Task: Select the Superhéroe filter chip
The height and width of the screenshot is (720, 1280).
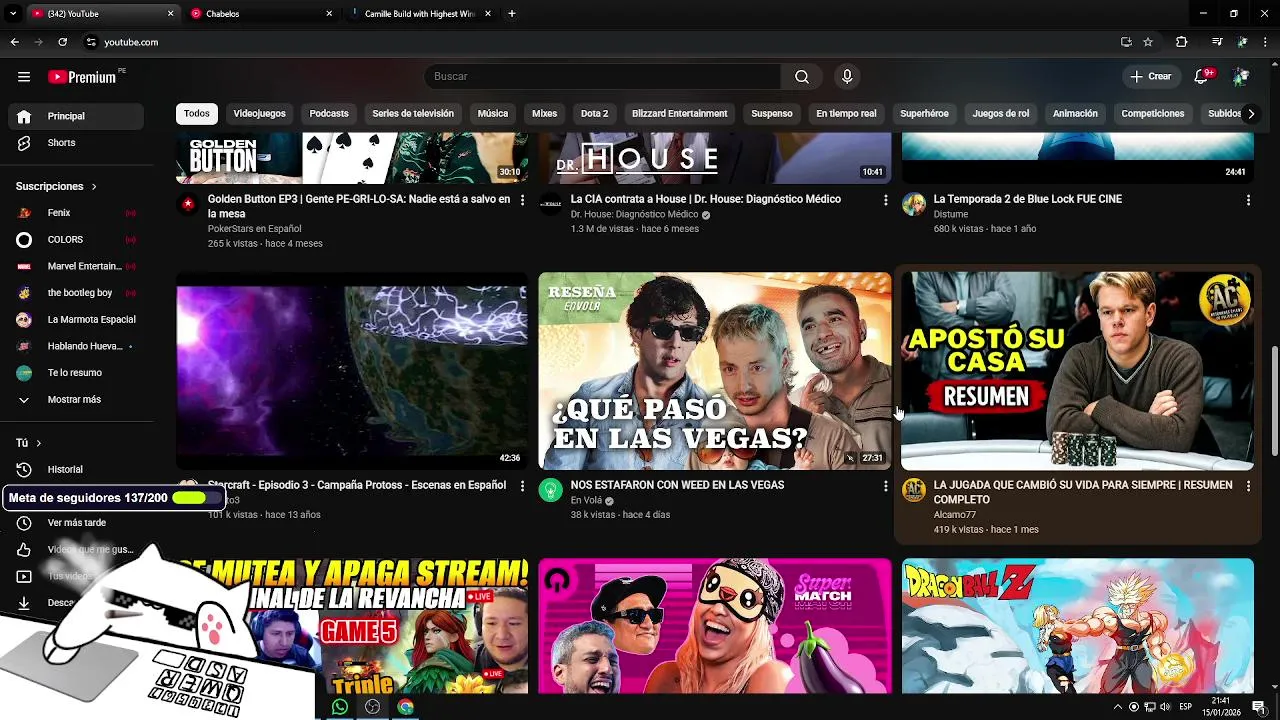Action: pyautogui.click(x=924, y=114)
